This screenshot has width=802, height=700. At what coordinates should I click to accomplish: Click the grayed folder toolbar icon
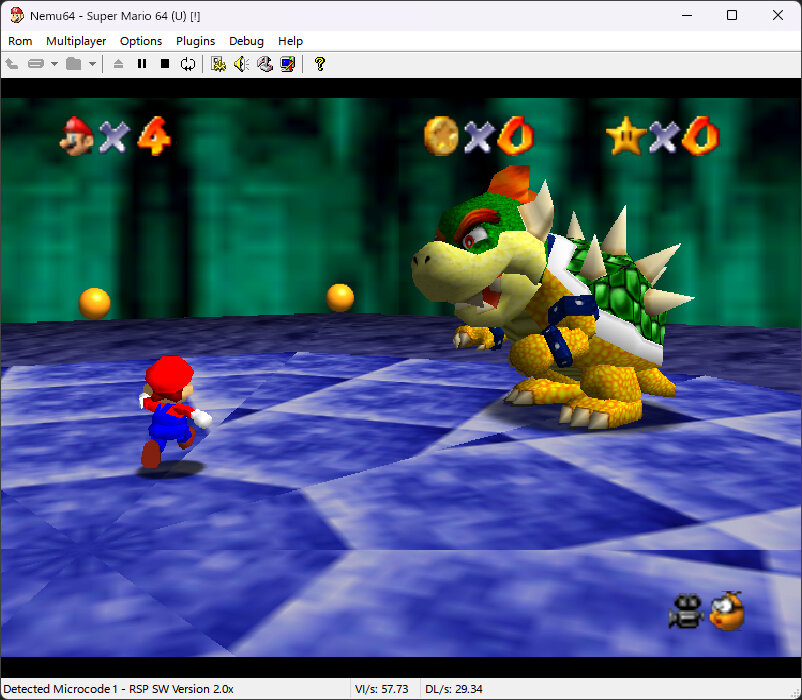coord(74,64)
